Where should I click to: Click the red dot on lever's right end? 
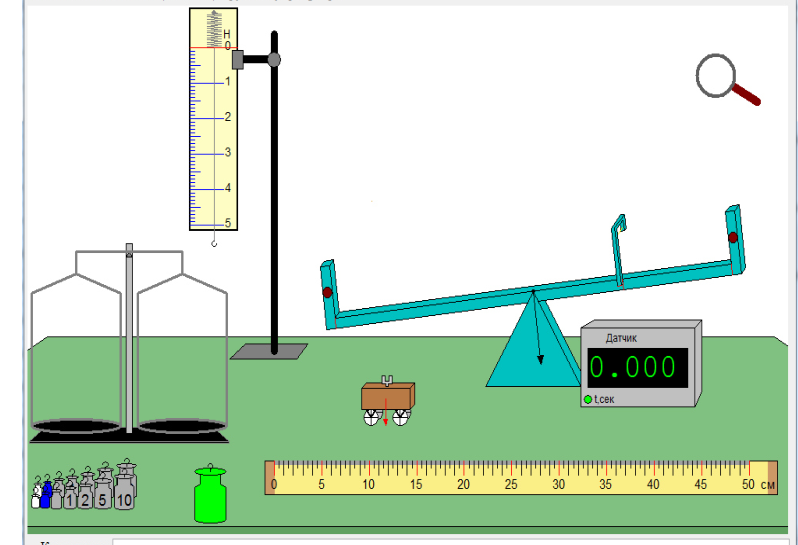(733, 237)
